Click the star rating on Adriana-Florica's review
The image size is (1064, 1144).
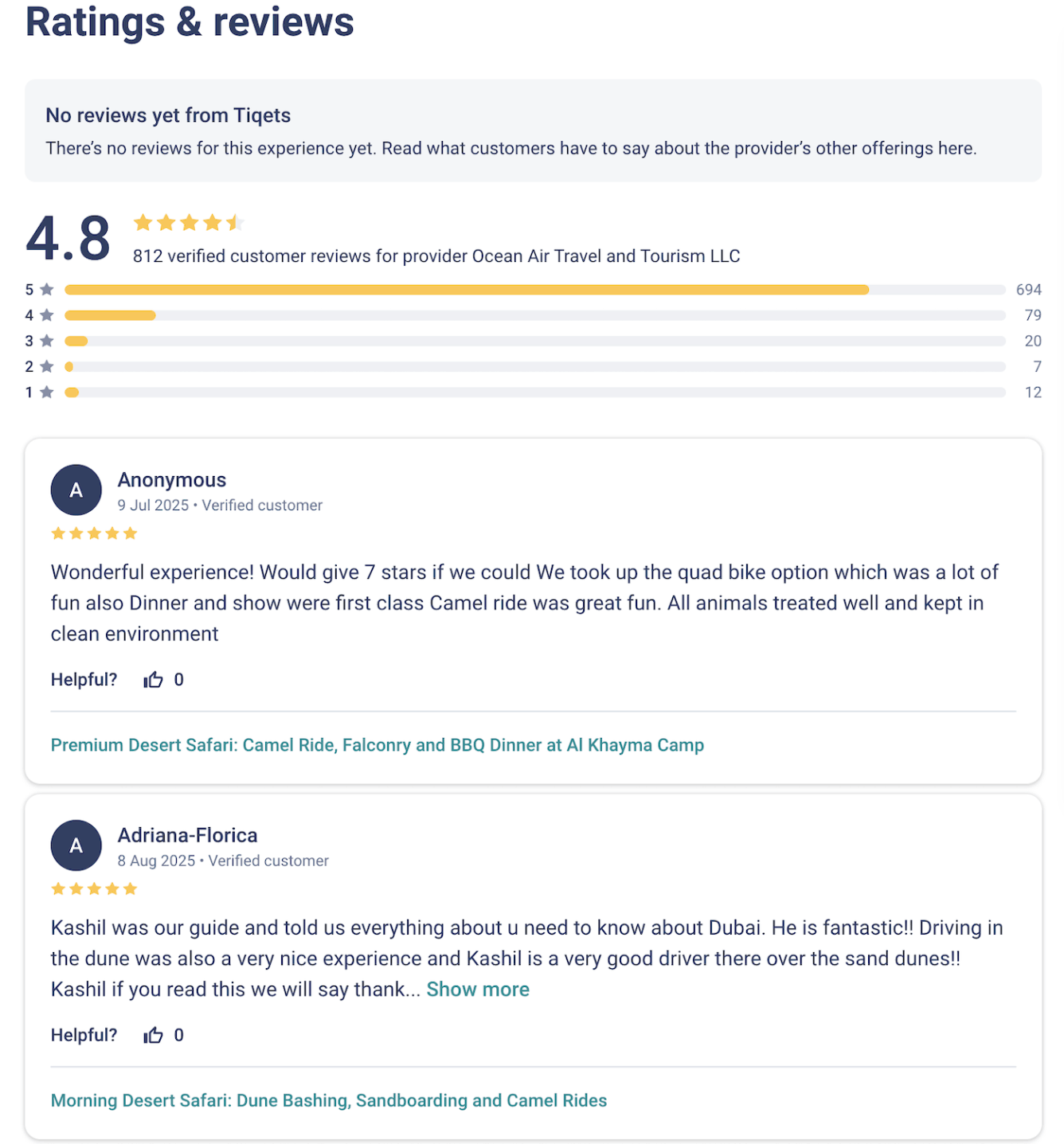pyautogui.click(x=94, y=888)
